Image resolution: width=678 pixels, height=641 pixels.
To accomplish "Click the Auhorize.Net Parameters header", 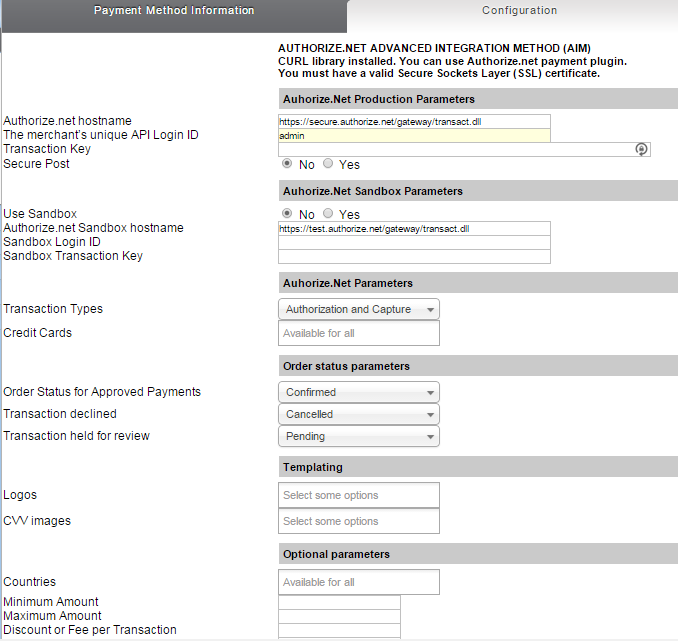I will [x=478, y=283].
